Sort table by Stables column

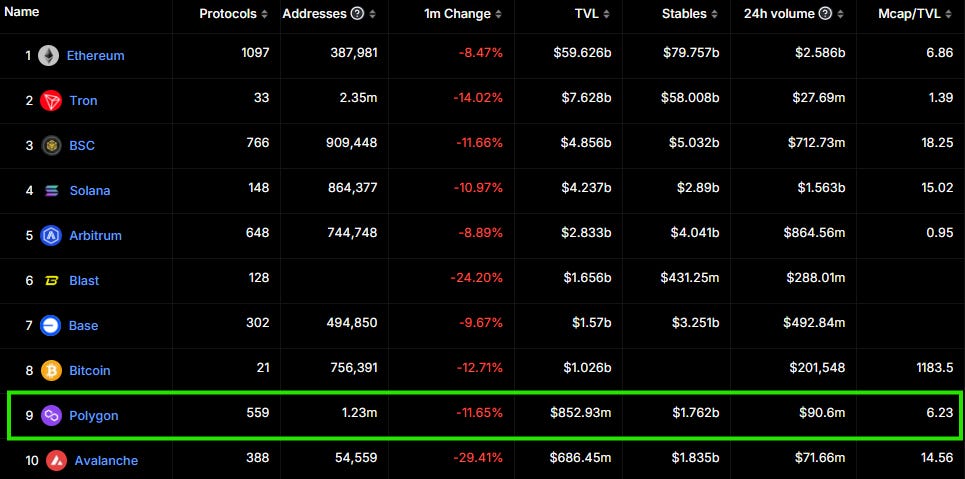tap(715, 14)
